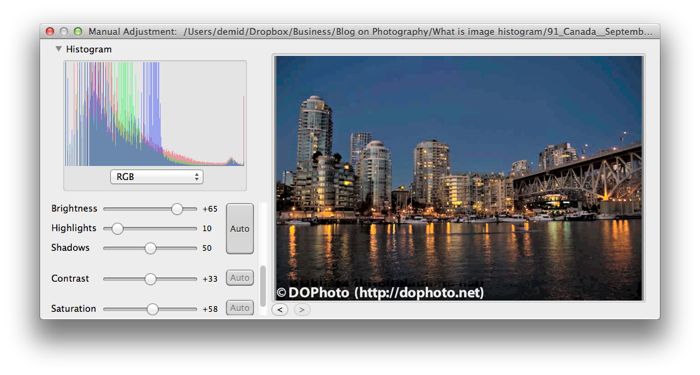This screenshot has width=700, height=375.
Task: Click the Auto button beside Saturation
Action: pyautogui.click(x=240, y=308)
